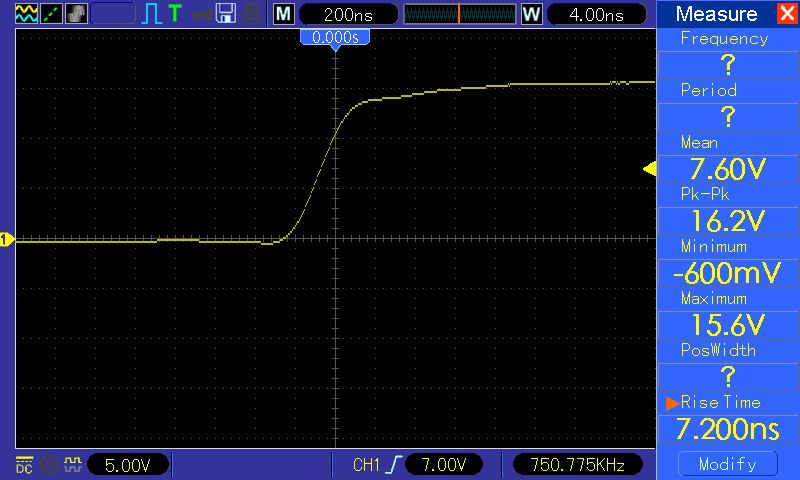Select the Frequency measurement label

[724, 39]
